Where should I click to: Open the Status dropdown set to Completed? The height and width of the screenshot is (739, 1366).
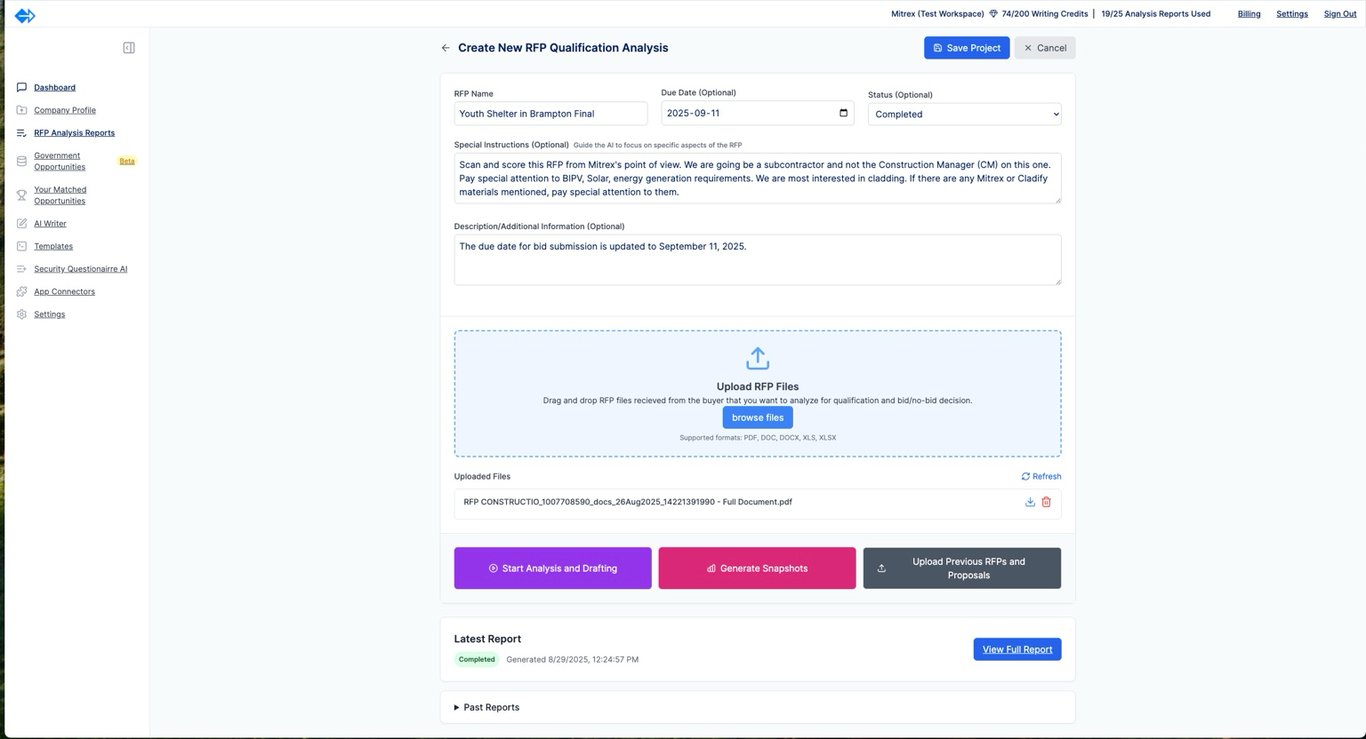pos(965,114)
